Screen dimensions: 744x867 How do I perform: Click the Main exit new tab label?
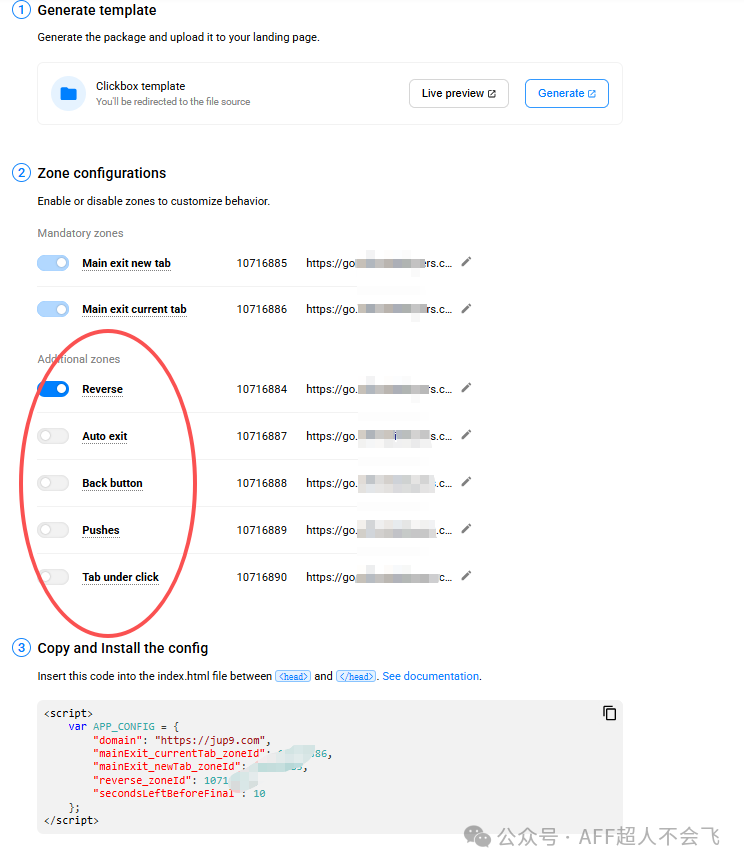[127, 263]
